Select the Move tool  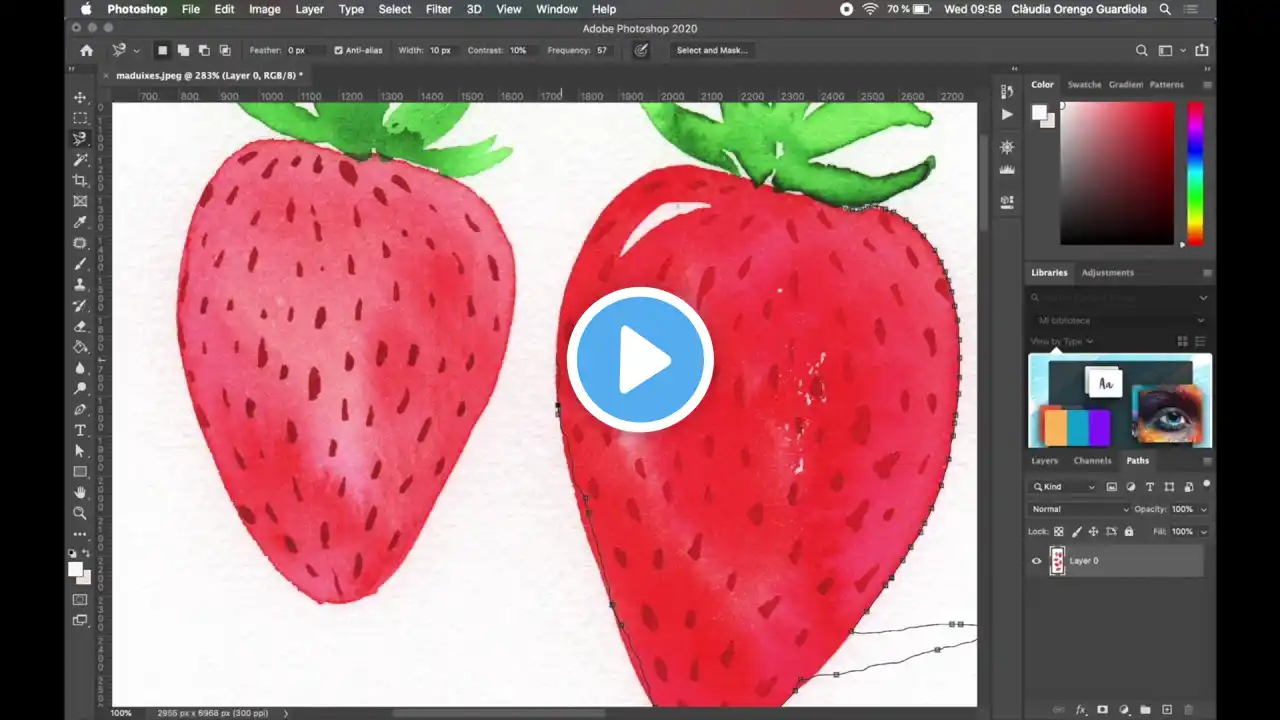[x=80, y=97]
